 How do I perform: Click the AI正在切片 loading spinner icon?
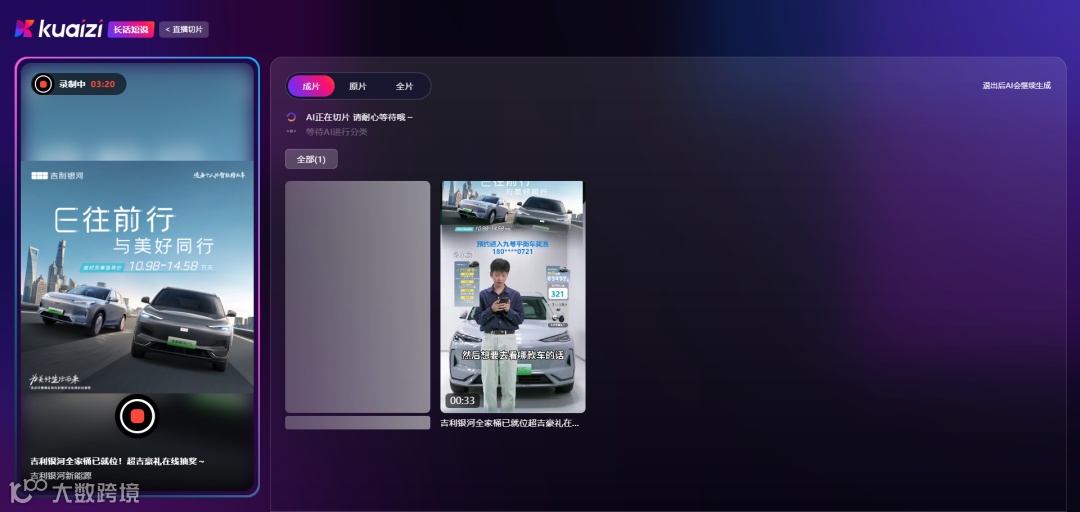[291, 117]
